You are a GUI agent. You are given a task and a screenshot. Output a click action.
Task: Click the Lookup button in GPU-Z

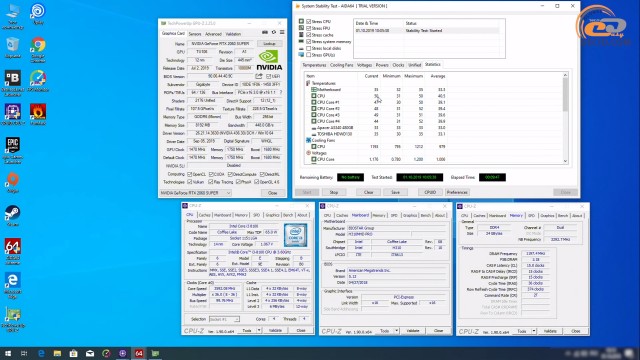pyautogui.click(x=269, y=44)
